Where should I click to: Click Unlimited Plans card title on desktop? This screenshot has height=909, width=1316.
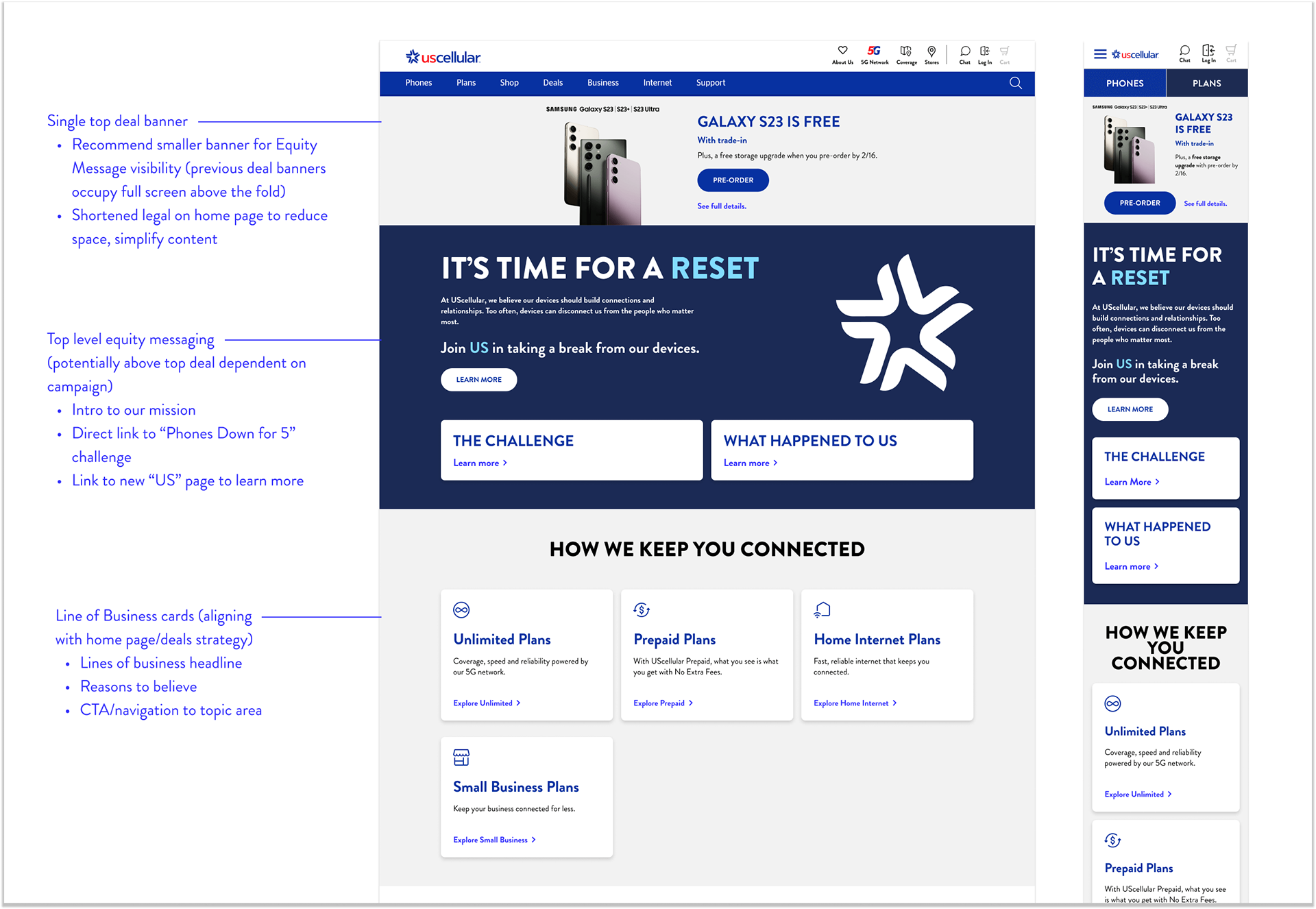(x=502, y=640)
